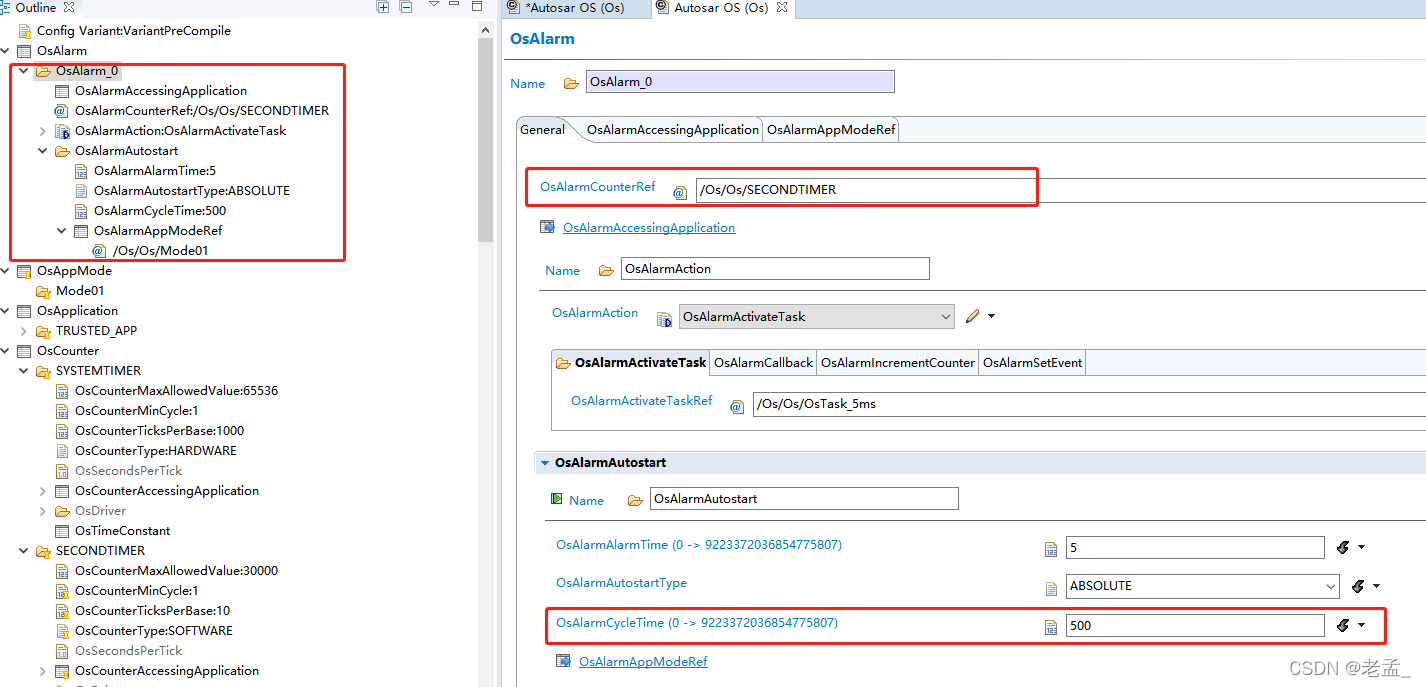The image size is (1426, 687).
Task: Click the folder icon next to Name OsAlarm_0 field
Action: [x=571, y=83]
